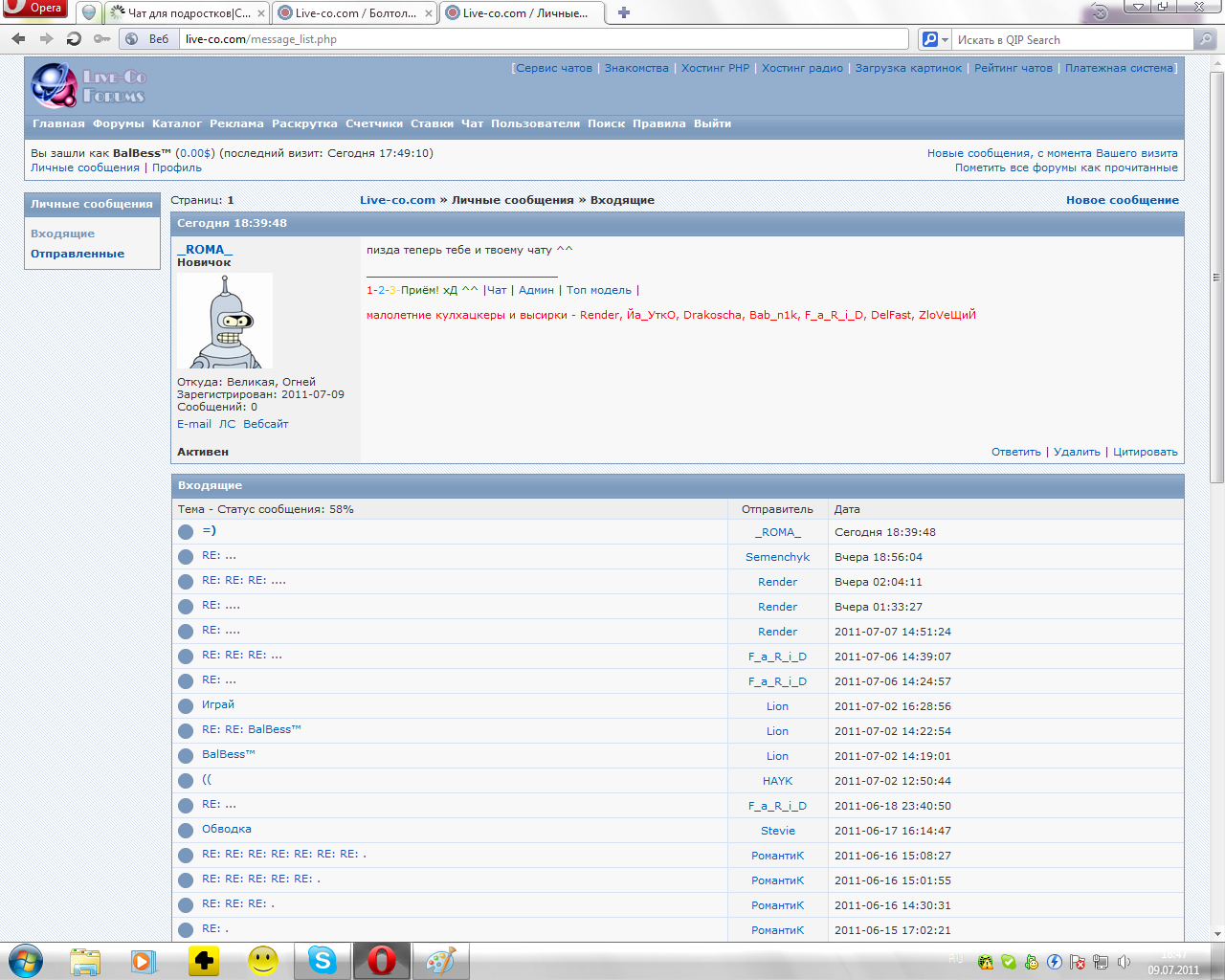This screenshot has width=1225, height=980.
Task: Switch to the 'Чат для подростков' tab
Action: click(182, 13)
